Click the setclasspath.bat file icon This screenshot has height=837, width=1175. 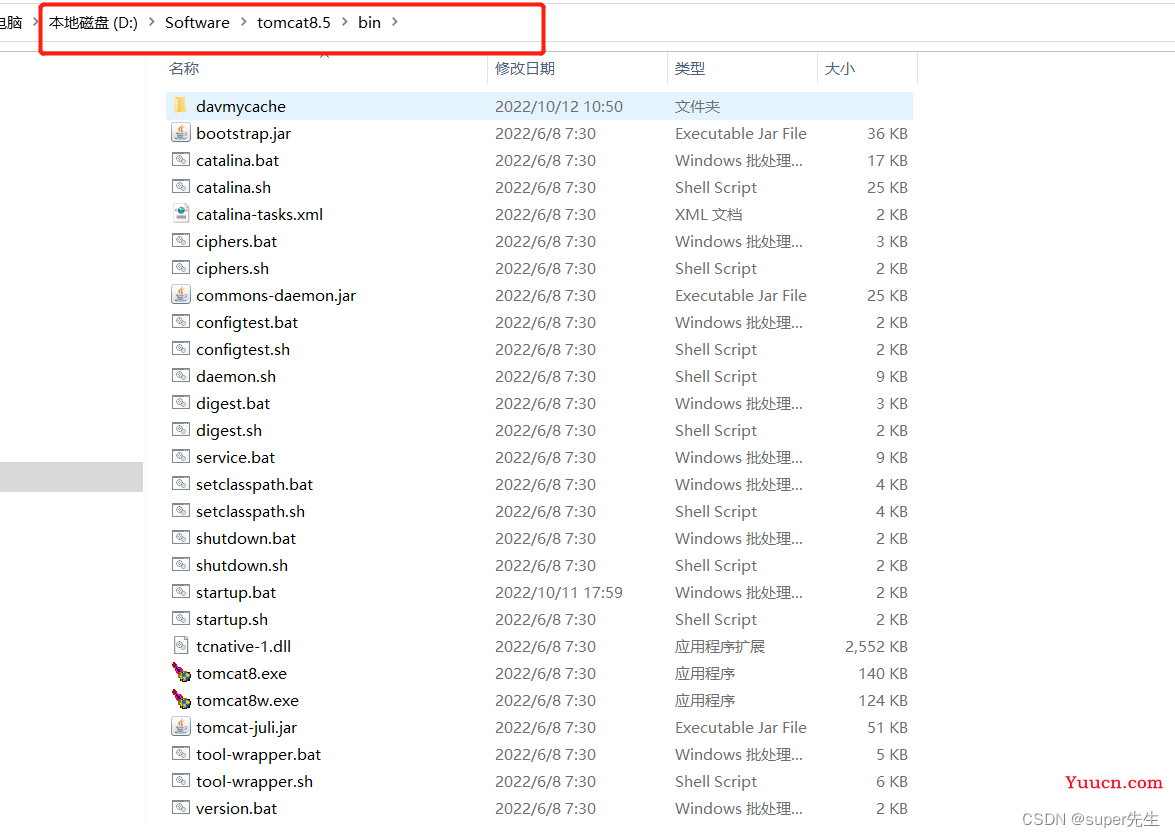tap(181, 483)
